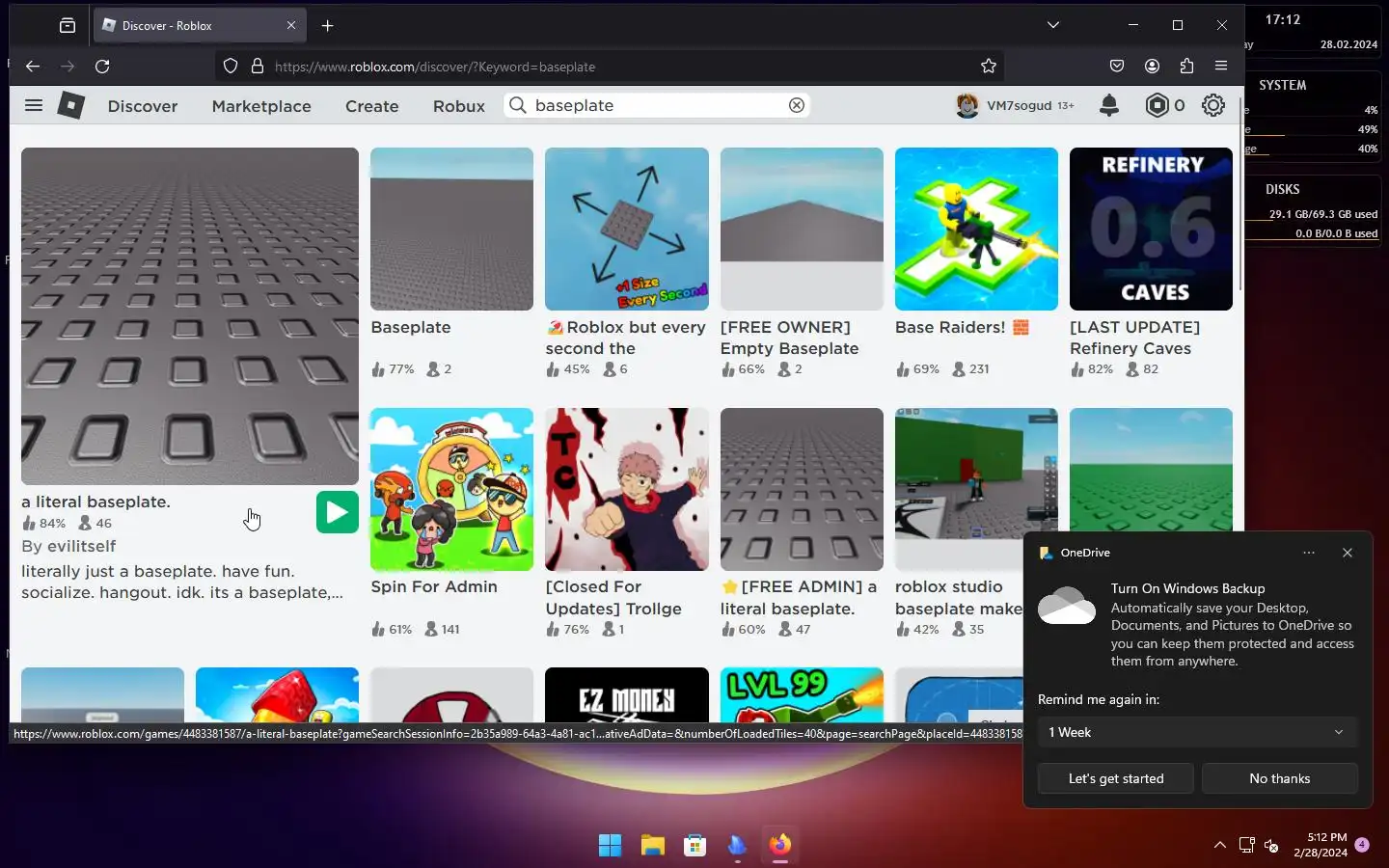
Task: List all tabs with the dropdown arrow
Action: (1053, 26)
